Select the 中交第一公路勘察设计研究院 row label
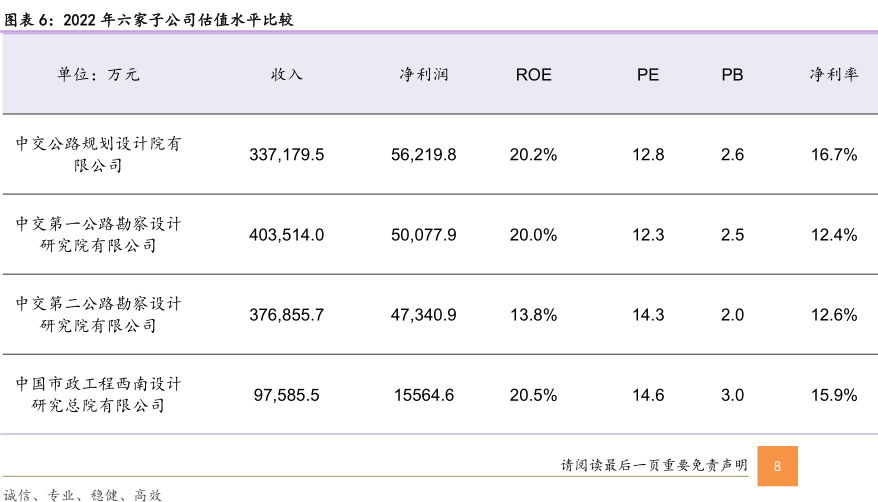 click(x=98, y=234)
